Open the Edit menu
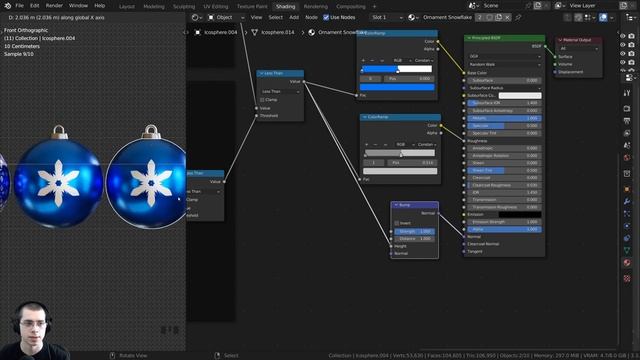The width and height of the screenshot is (640, 360). [35, 6]
